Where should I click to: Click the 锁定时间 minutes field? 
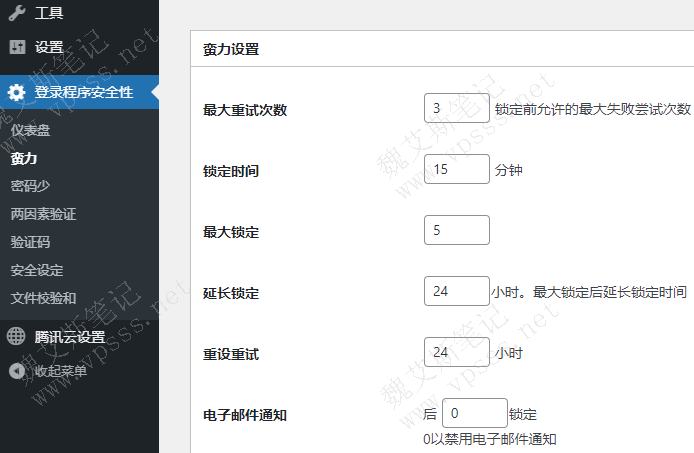pyautogui.click(x=456, y=169)
